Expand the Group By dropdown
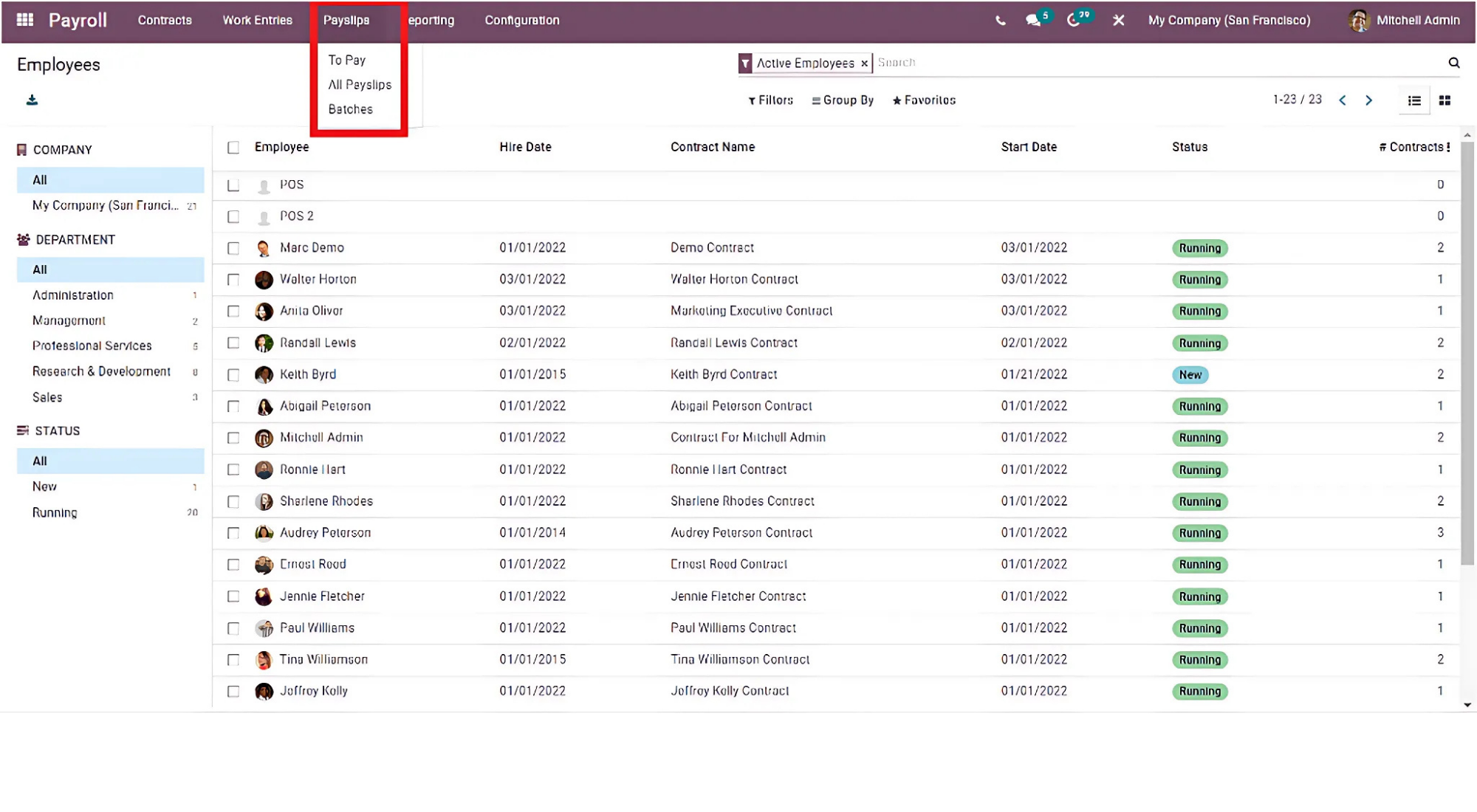The height and width of the screenshot is (812, 1477). click(843, 100)
